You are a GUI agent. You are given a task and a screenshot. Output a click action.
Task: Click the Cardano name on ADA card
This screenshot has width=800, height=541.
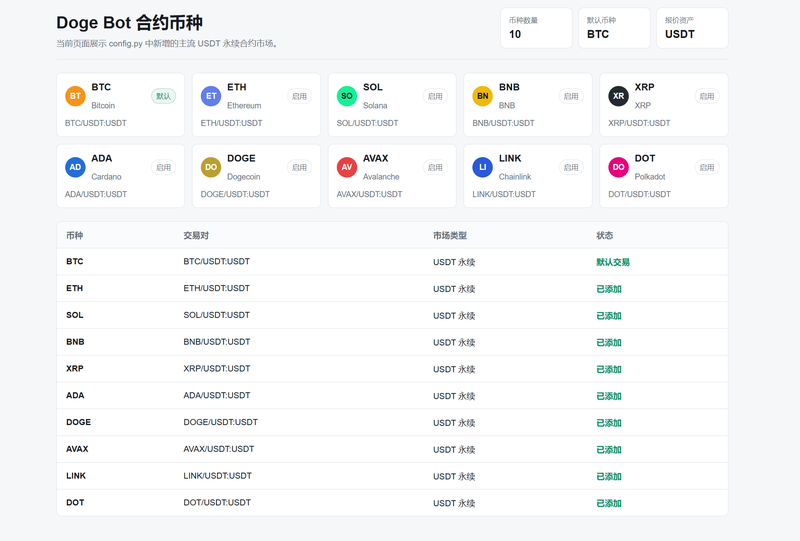coord(106,177)
